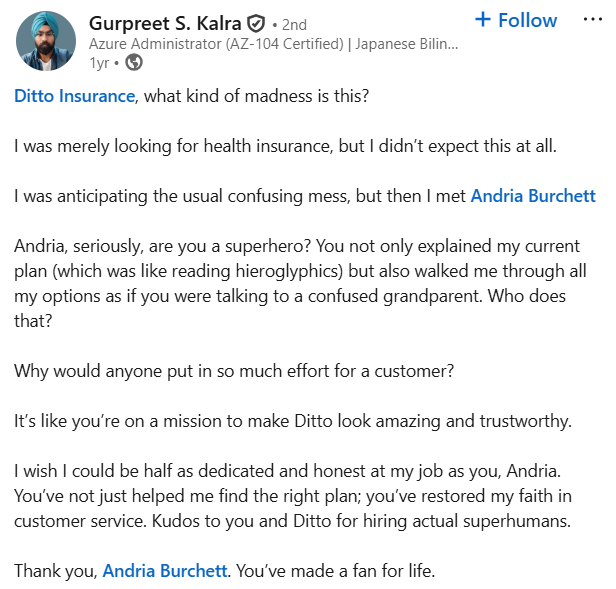Click the "You've made a fan for life" text
This screenshot has width=616, height=589.
338,572
